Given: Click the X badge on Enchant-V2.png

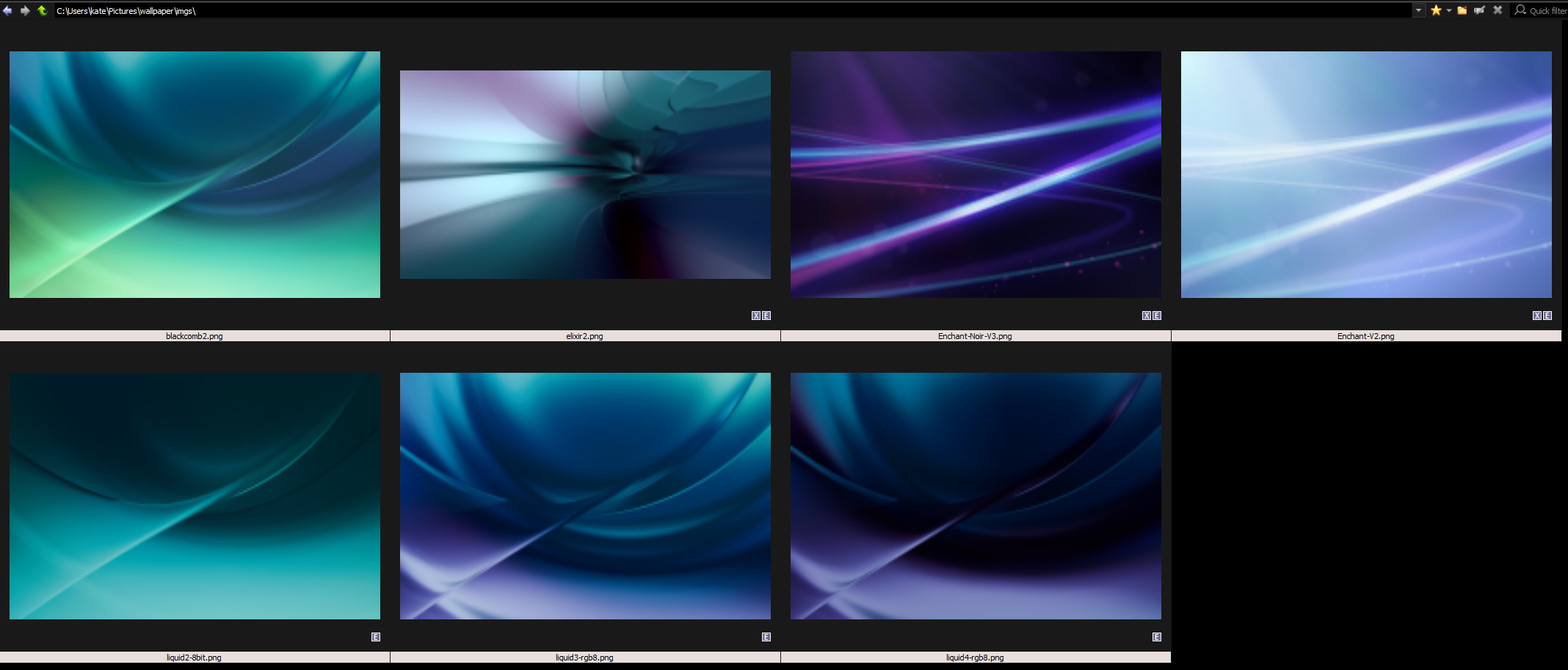Looking at the screenshot, I should click(1537, 316).
